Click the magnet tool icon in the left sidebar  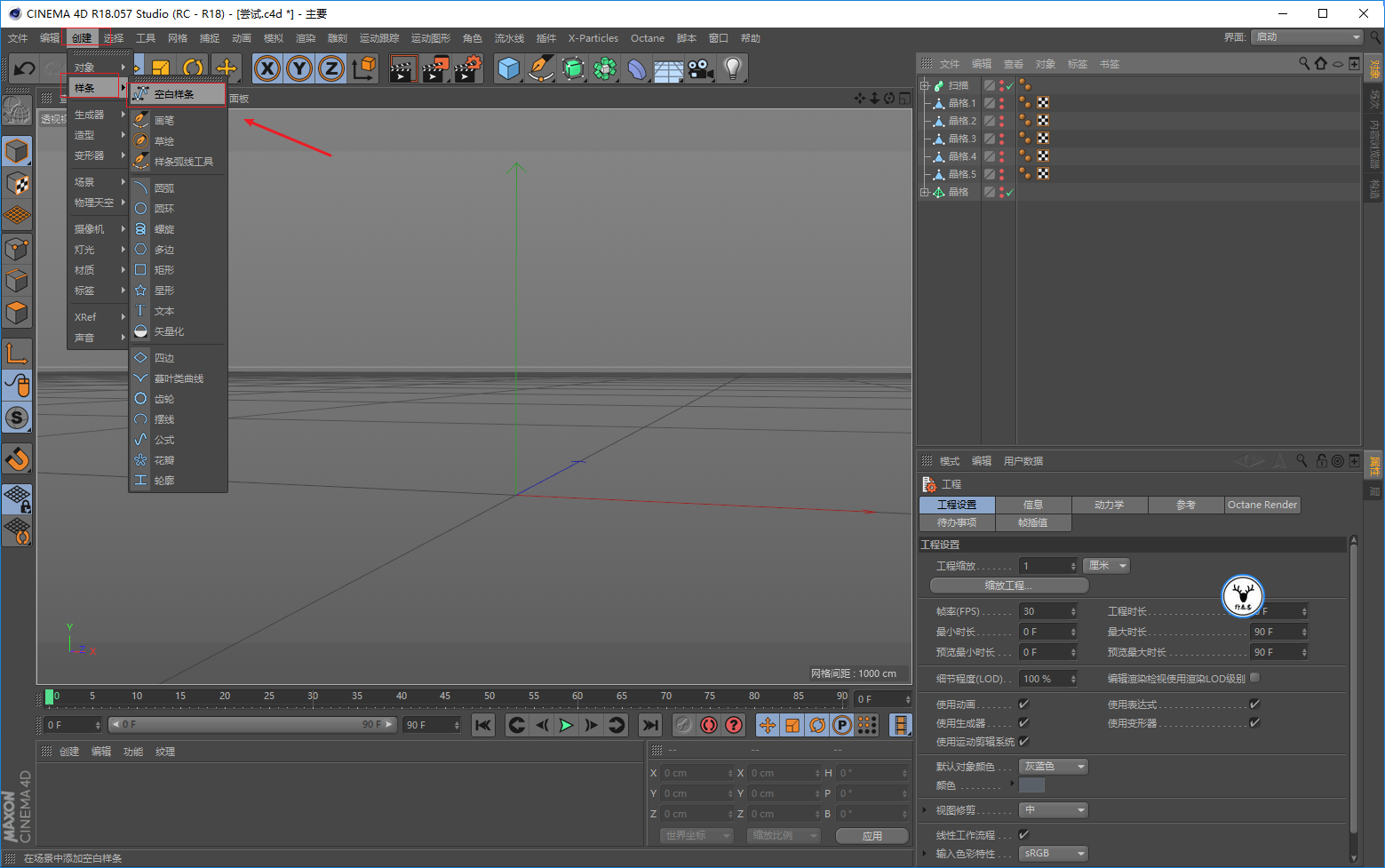tap(17, 459)
